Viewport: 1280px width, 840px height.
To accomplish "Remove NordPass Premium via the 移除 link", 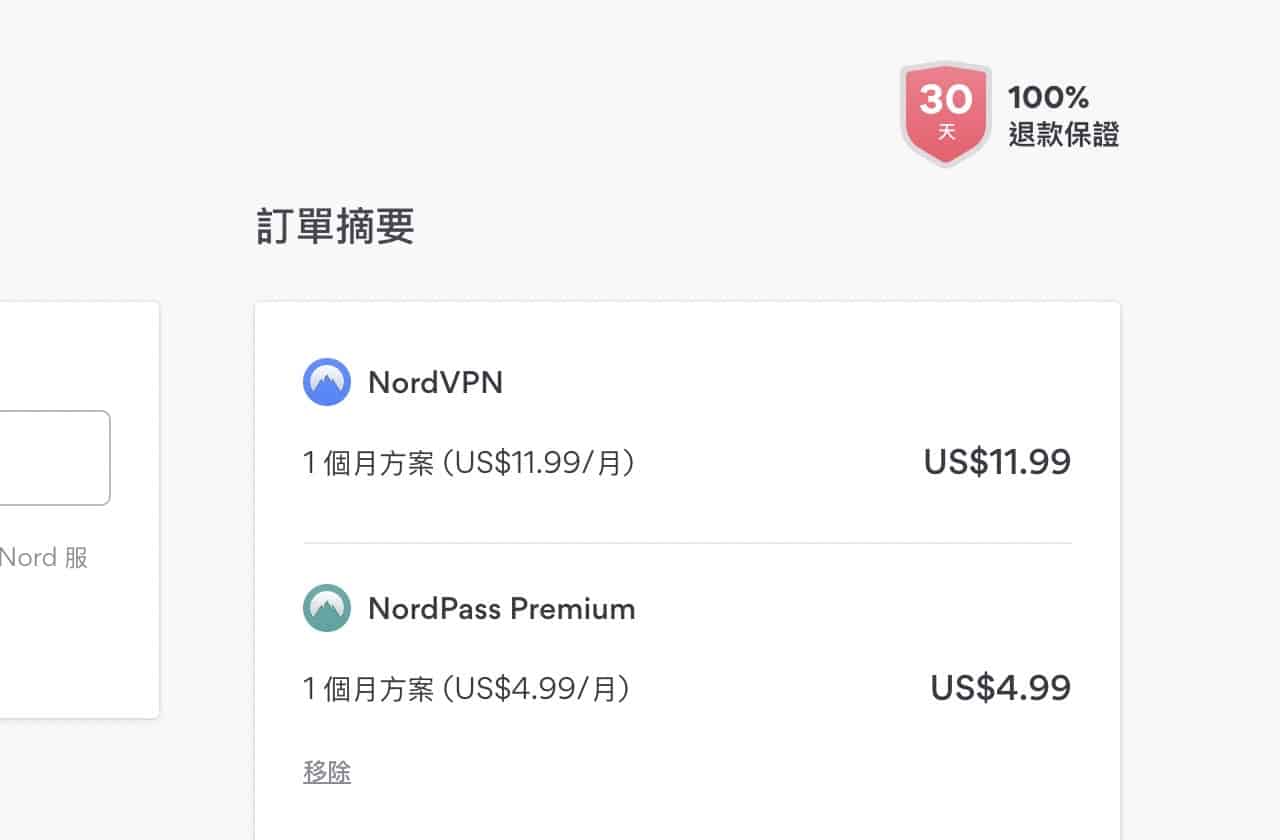I will coord(327,772).
